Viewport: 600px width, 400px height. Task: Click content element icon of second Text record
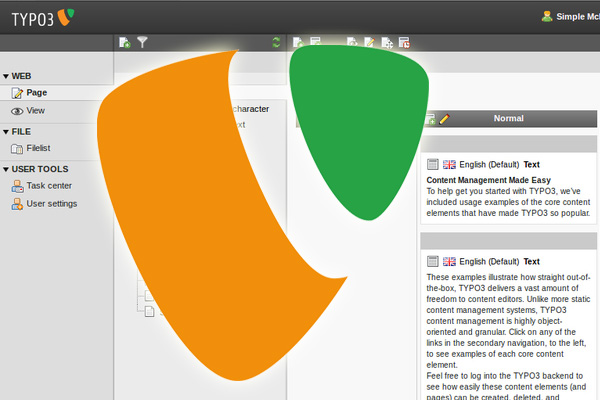point(432,261)
